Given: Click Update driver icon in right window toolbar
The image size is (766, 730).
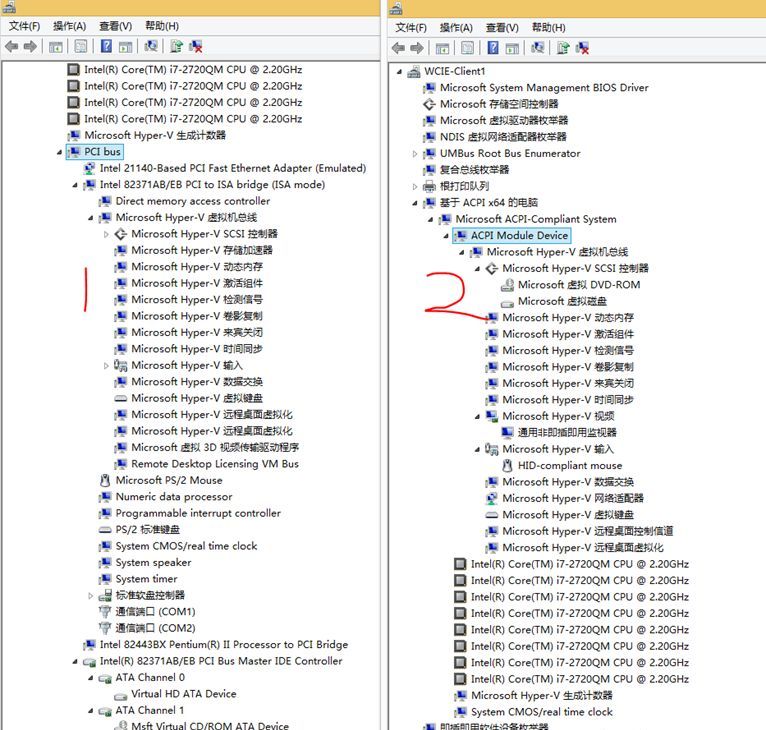Looking at the screenshot, I should point(563,47).
